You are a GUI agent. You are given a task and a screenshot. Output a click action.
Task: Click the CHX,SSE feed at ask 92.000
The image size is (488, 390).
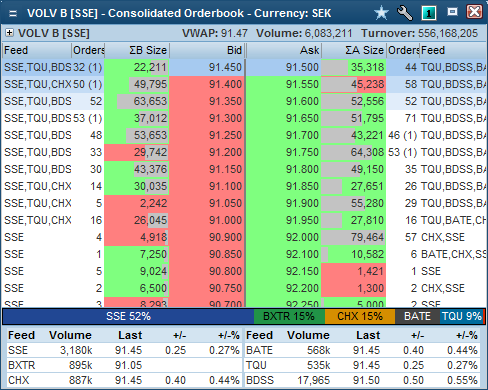pyautogui.click(x=443, y=237)
